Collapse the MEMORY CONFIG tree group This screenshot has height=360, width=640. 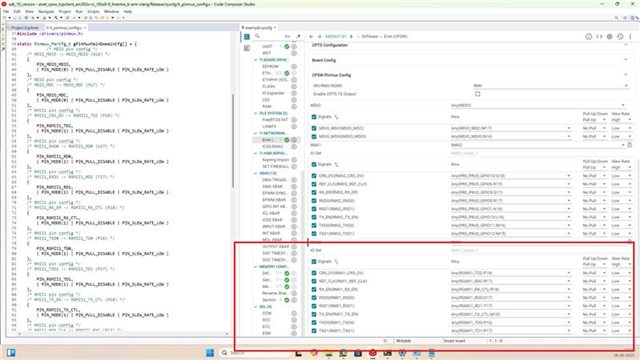tap(256, 267)
